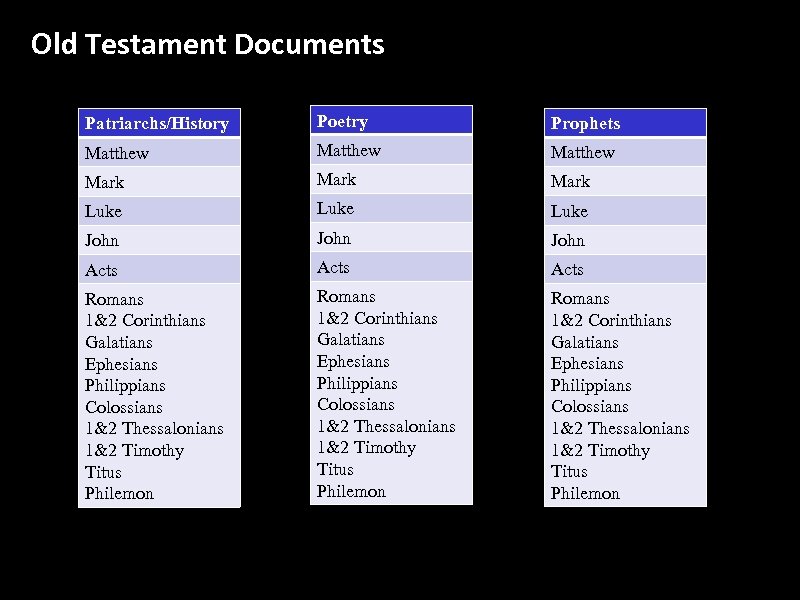The height and width of the screenshot is (600, 800).
Task: Select Colossians in the Prophets table
Action: pyautogui.click(x=590, y=406)
